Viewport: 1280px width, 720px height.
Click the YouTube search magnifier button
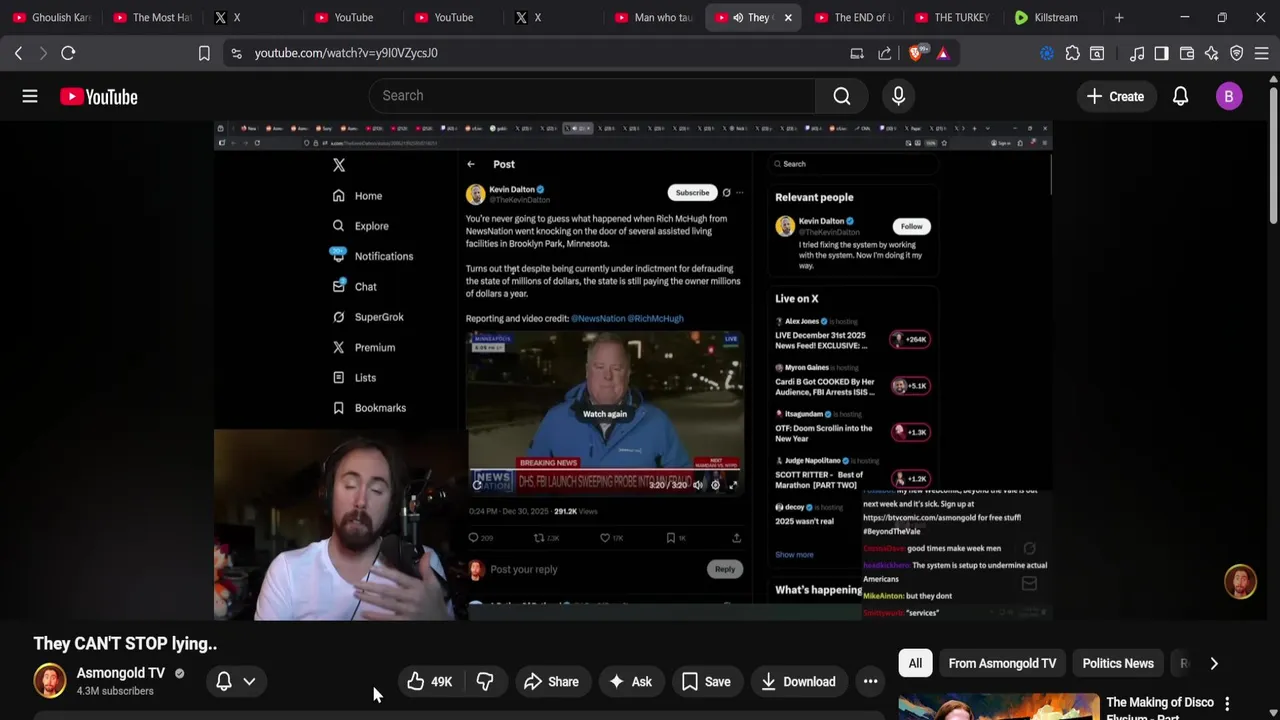point(842,96)
